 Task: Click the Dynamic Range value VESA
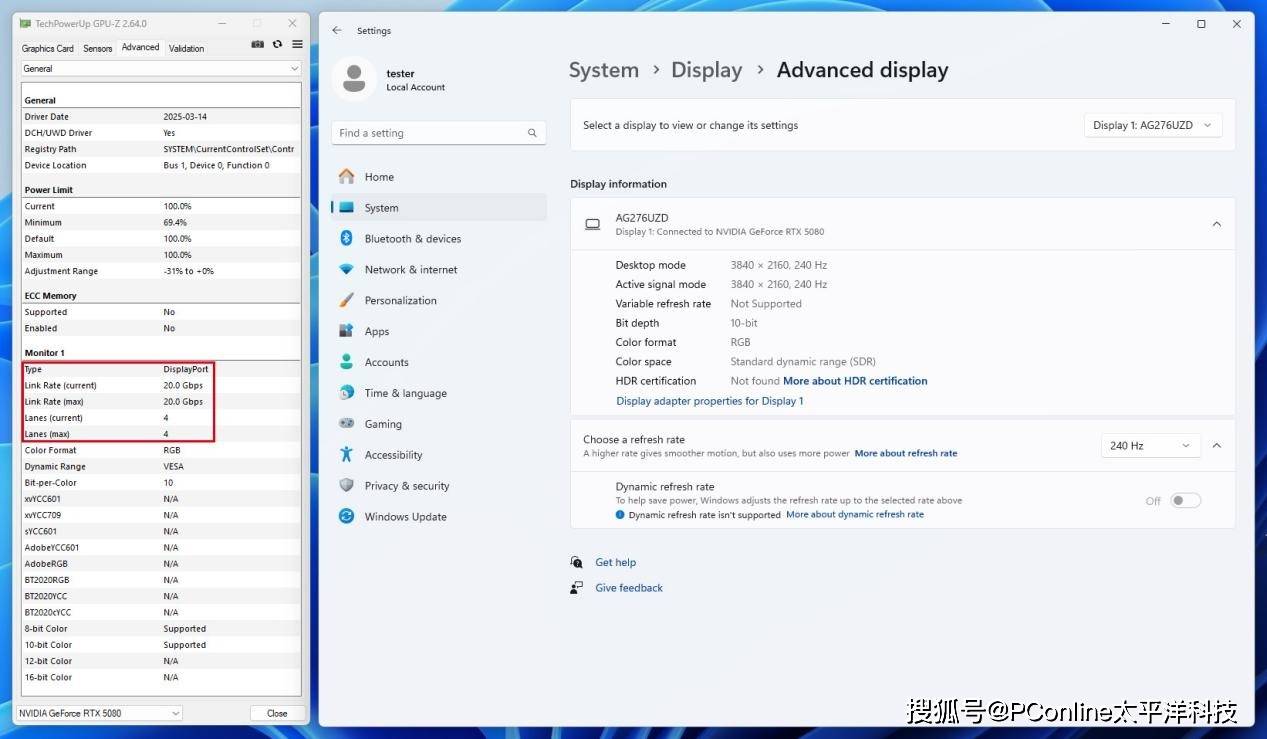coord(173,467)
